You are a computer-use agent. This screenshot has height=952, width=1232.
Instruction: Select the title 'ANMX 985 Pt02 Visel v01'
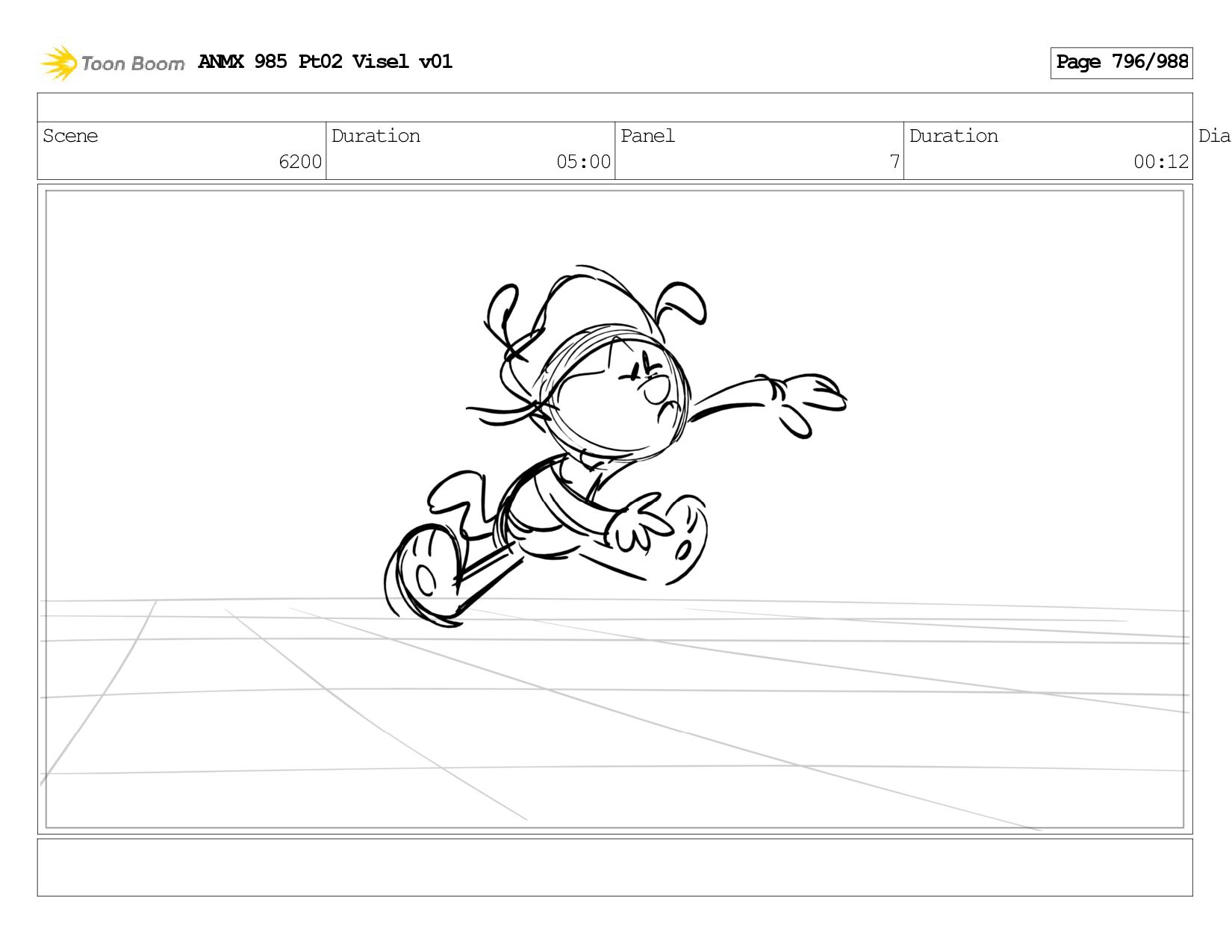tap(326, 61)
